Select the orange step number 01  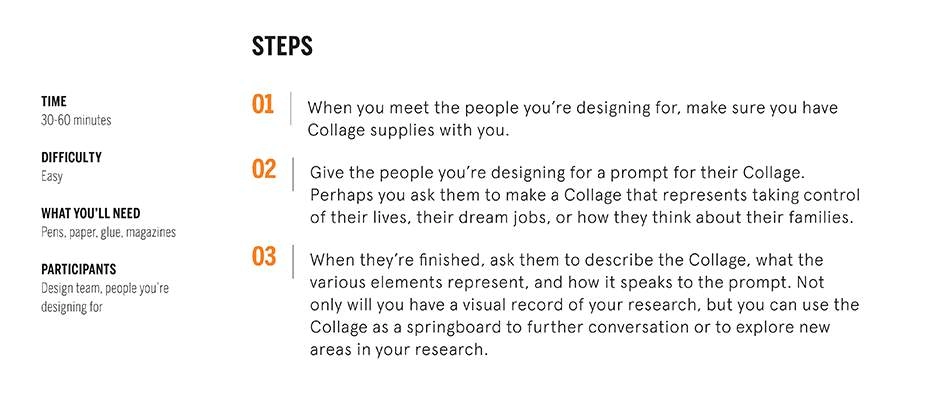[x=263, y=104]
